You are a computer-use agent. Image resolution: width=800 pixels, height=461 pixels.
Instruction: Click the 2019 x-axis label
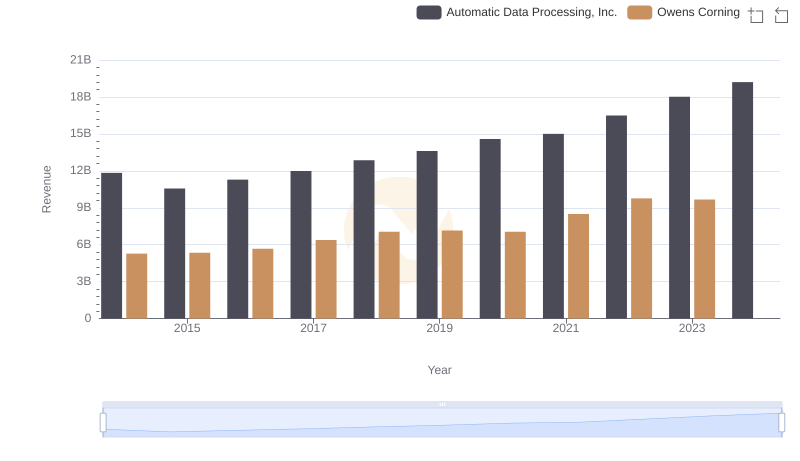click(439, 328)
